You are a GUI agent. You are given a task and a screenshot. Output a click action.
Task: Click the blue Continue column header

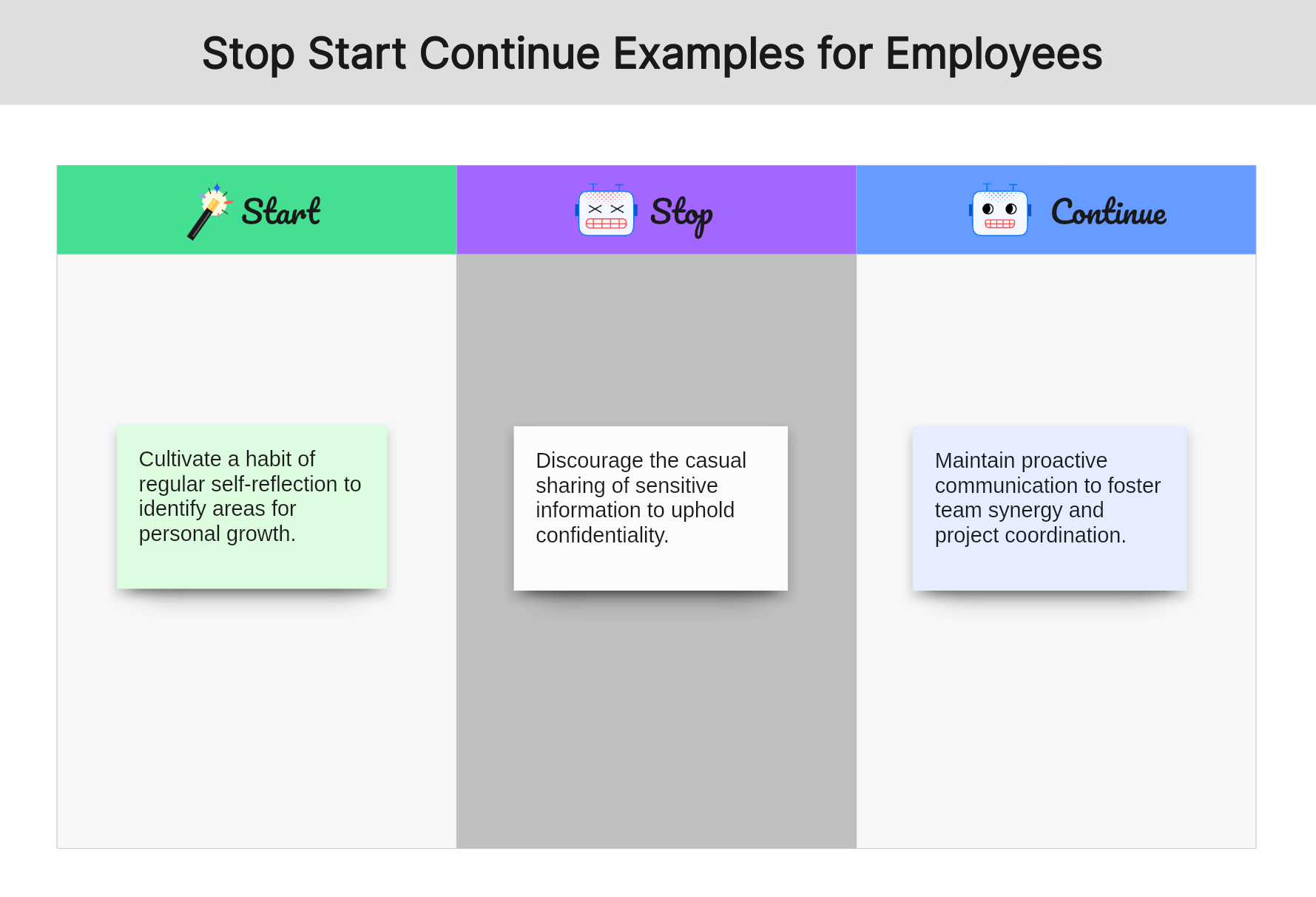click(1056, 209)
